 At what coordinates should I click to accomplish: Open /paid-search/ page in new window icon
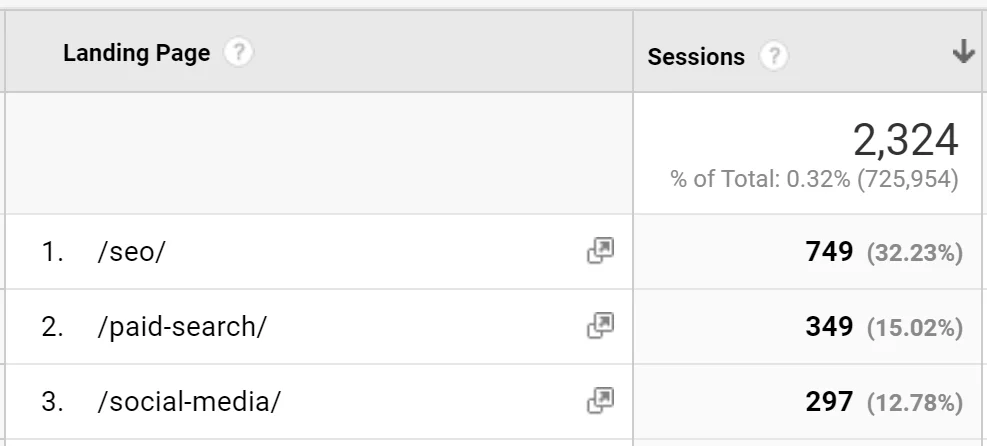click(x=600, y=326)
